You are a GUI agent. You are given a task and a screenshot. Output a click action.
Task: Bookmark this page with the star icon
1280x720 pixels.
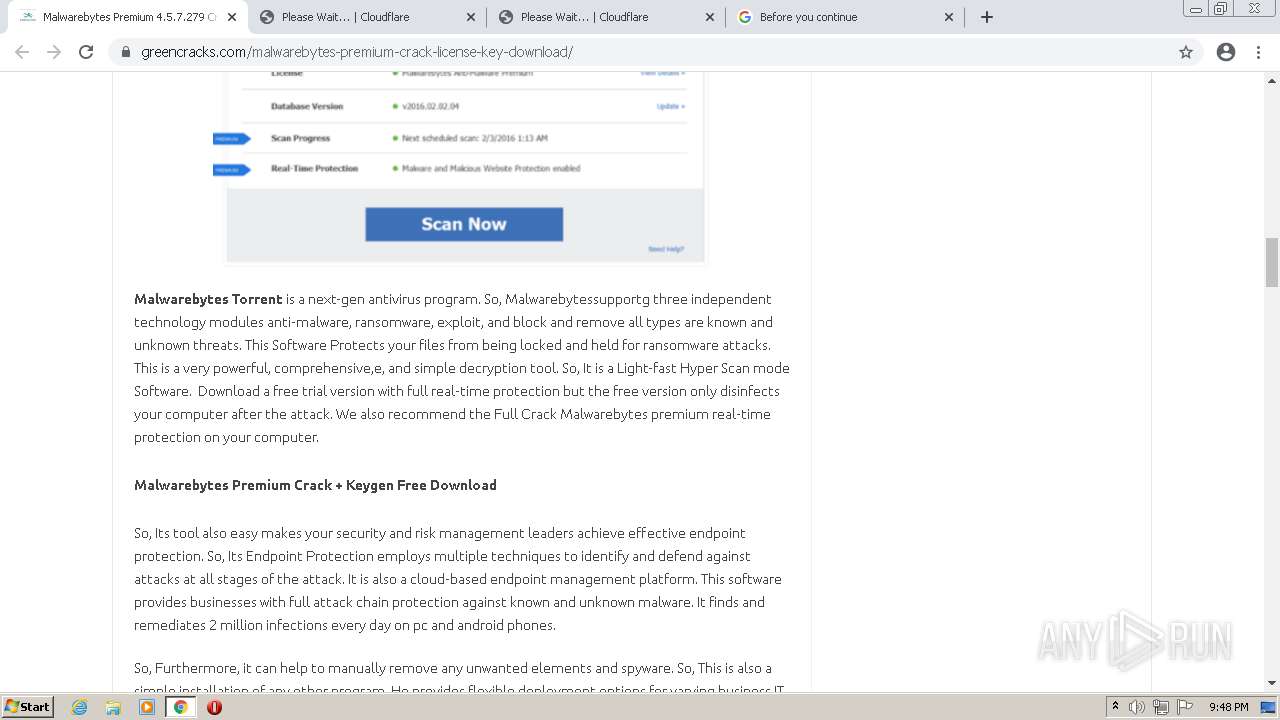point(1186,52)
